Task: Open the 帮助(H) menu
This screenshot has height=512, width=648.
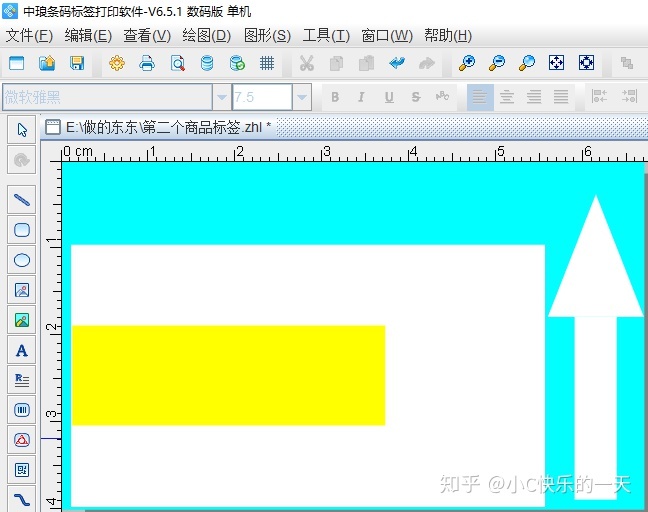Action: 448,36
